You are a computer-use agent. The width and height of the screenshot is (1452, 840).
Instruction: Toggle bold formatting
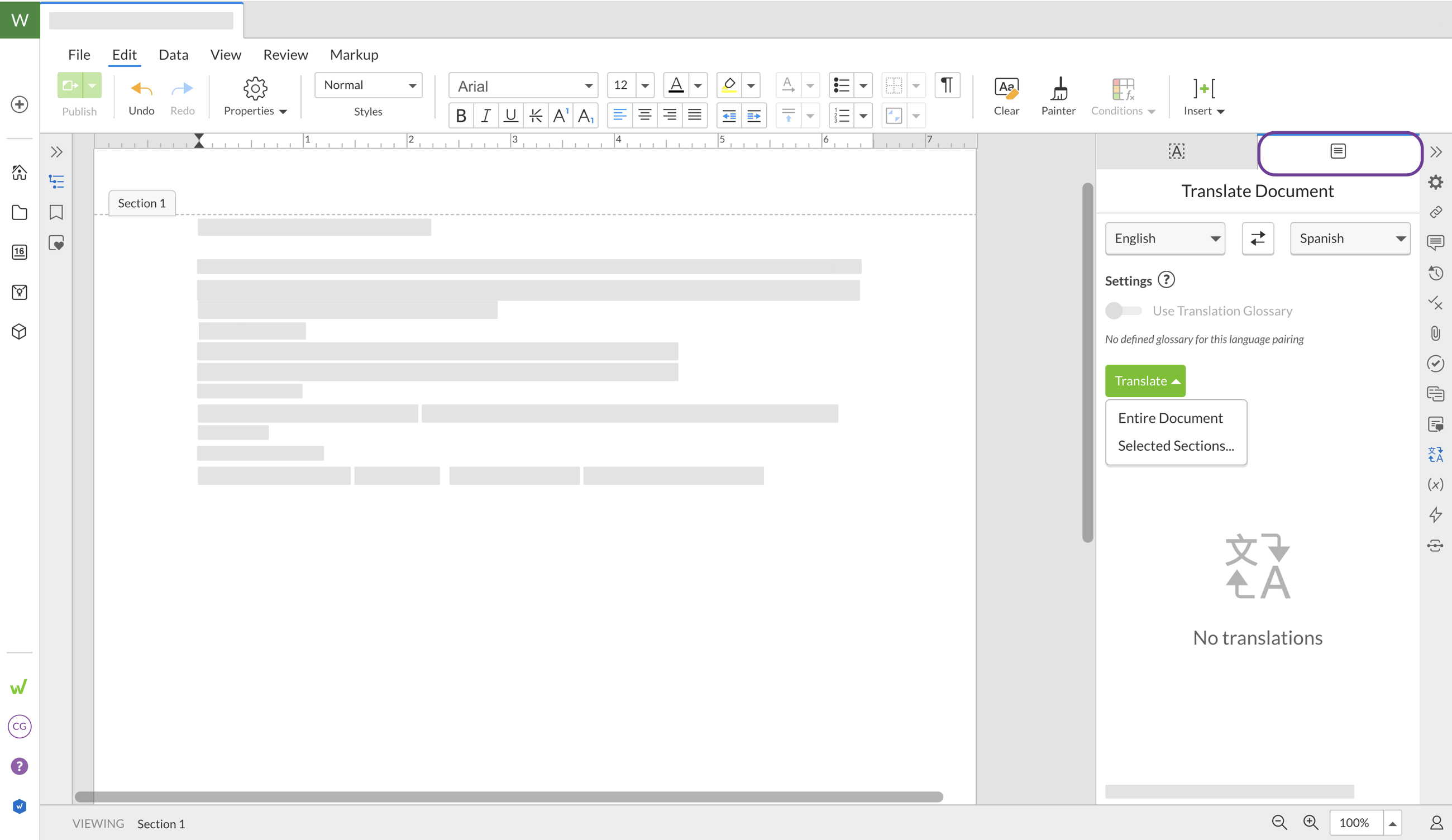point(460,115)
